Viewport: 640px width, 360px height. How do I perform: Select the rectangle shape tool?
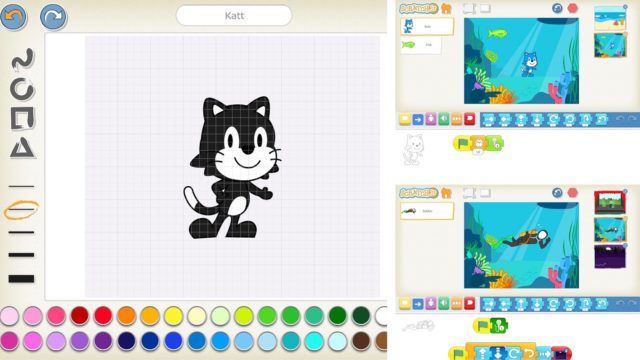[22, 118]
